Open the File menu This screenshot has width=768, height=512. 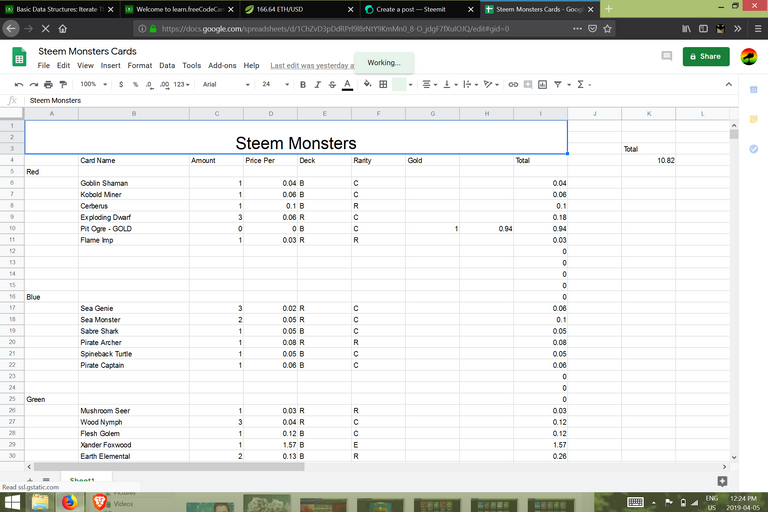tap(44, 65)
